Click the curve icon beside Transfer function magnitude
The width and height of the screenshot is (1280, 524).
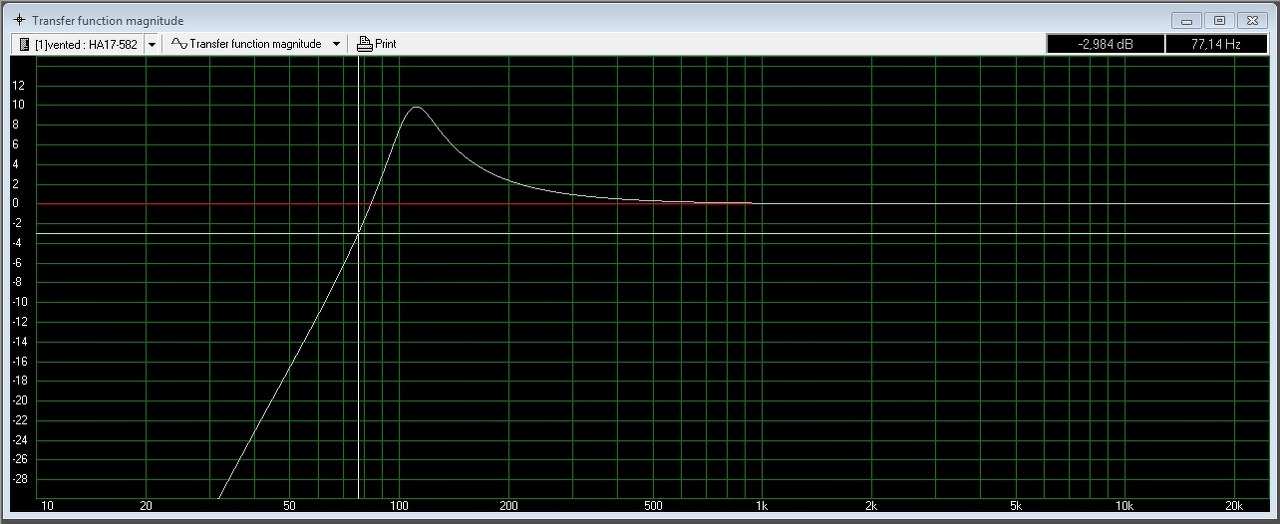click(x=179, y=44)
